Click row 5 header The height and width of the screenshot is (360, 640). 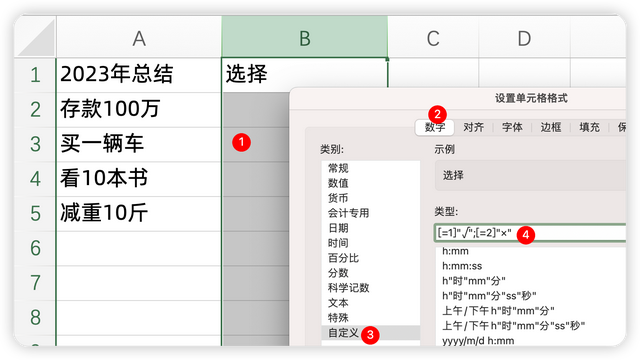tap(35, 213)
